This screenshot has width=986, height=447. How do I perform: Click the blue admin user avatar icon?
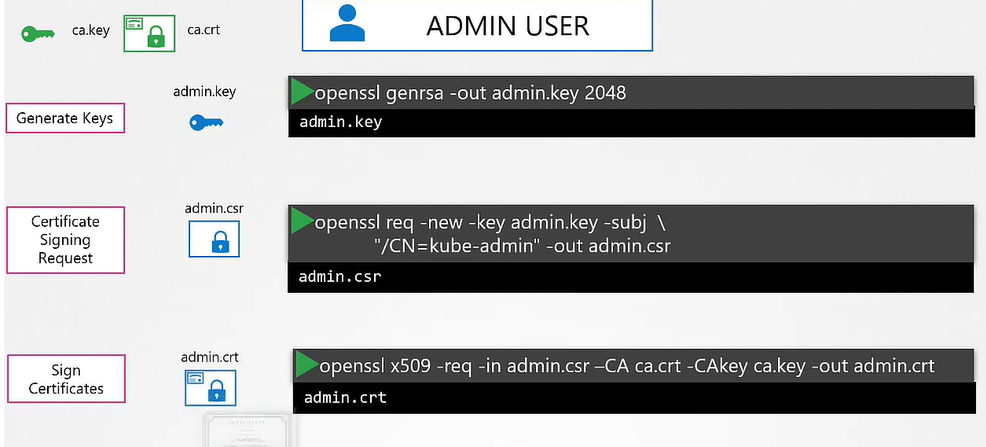(347, 25)
